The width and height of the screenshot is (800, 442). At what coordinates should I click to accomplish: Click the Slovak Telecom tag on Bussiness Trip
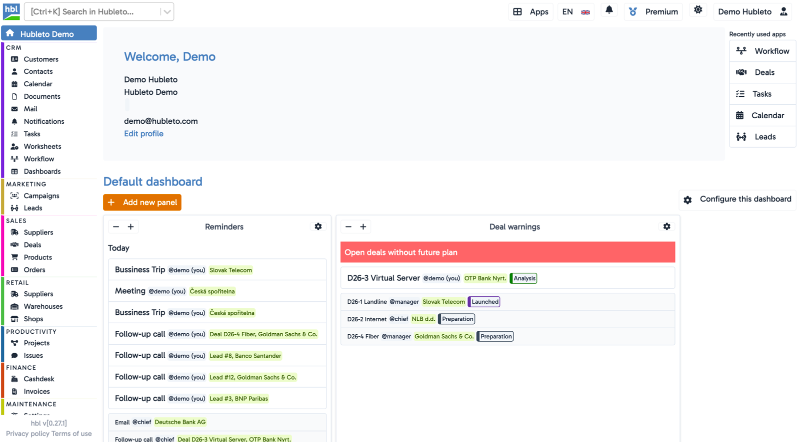pyautogui.click(x=231, y=270)
